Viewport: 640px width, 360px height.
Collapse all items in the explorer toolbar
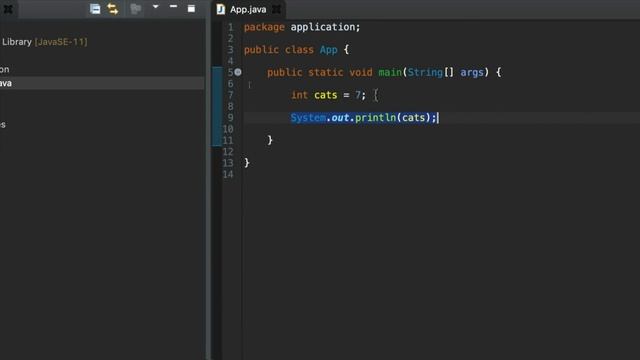click(x=95, y=9)
